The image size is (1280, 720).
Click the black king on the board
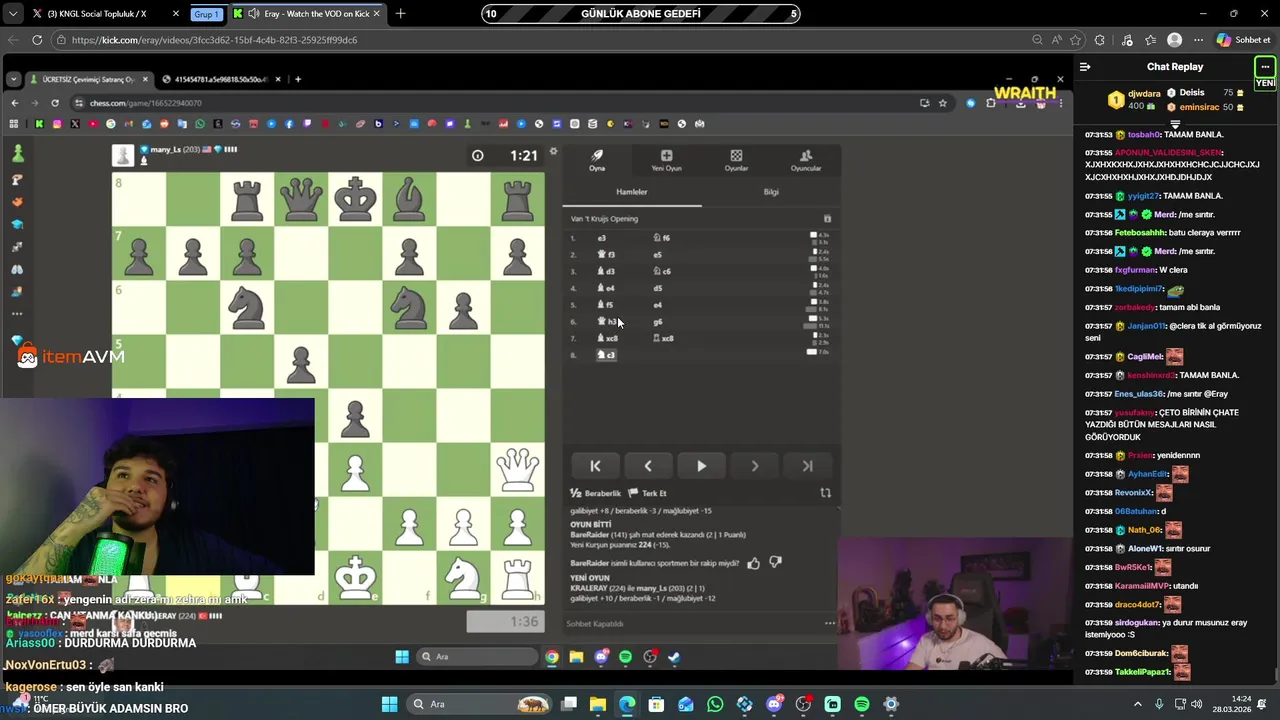(x=355, y=200)
